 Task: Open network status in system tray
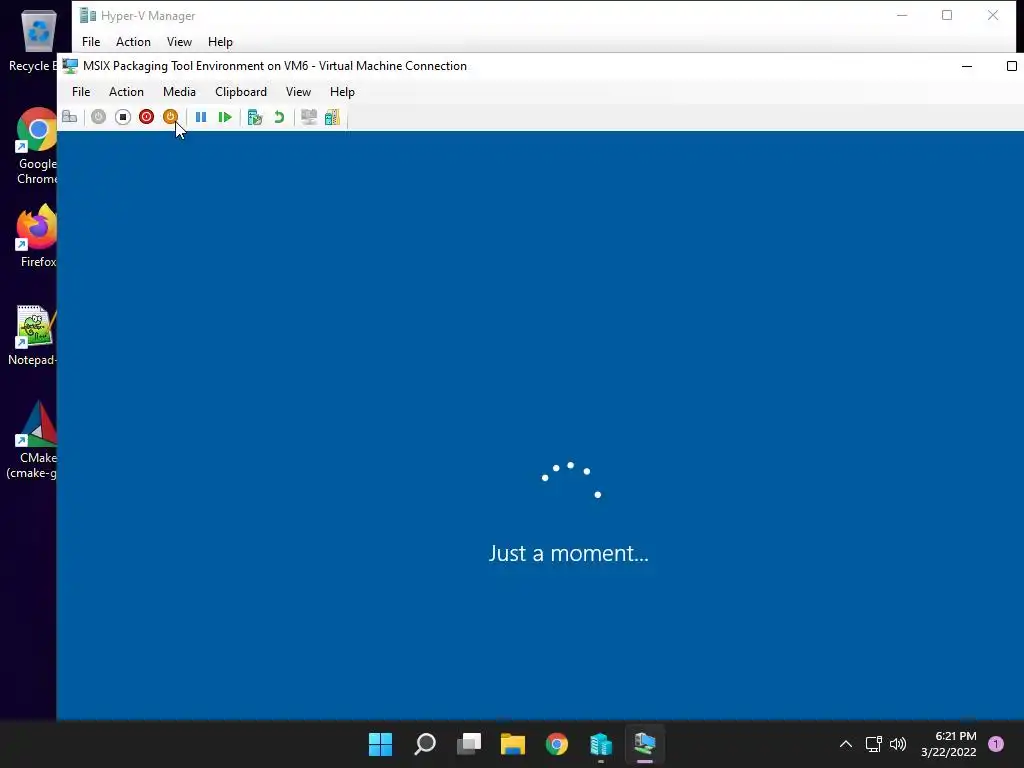873,744
